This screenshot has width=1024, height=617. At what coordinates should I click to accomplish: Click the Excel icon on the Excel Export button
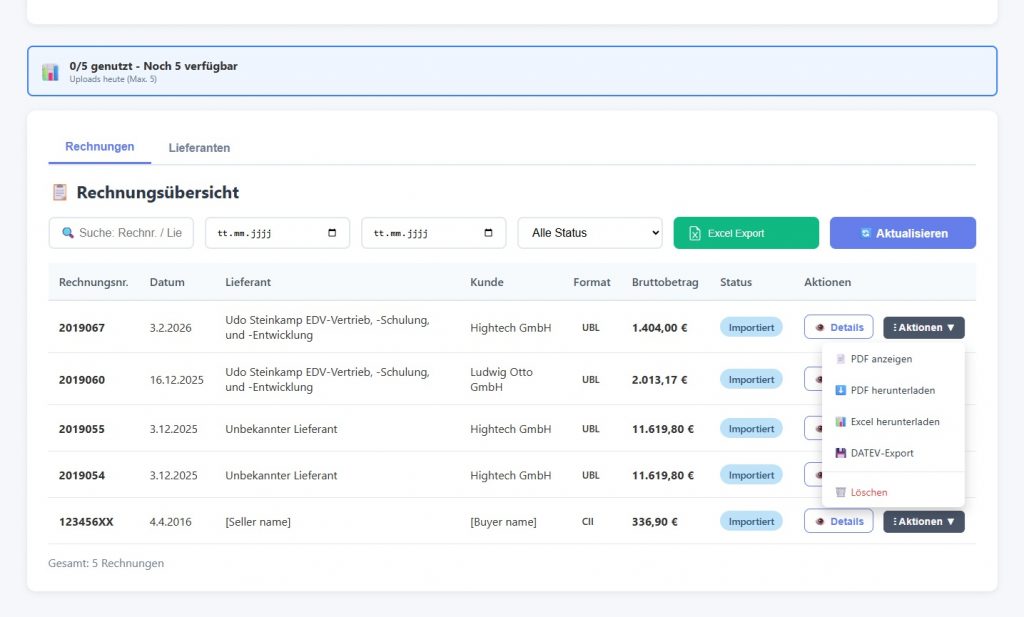point(694,232)
